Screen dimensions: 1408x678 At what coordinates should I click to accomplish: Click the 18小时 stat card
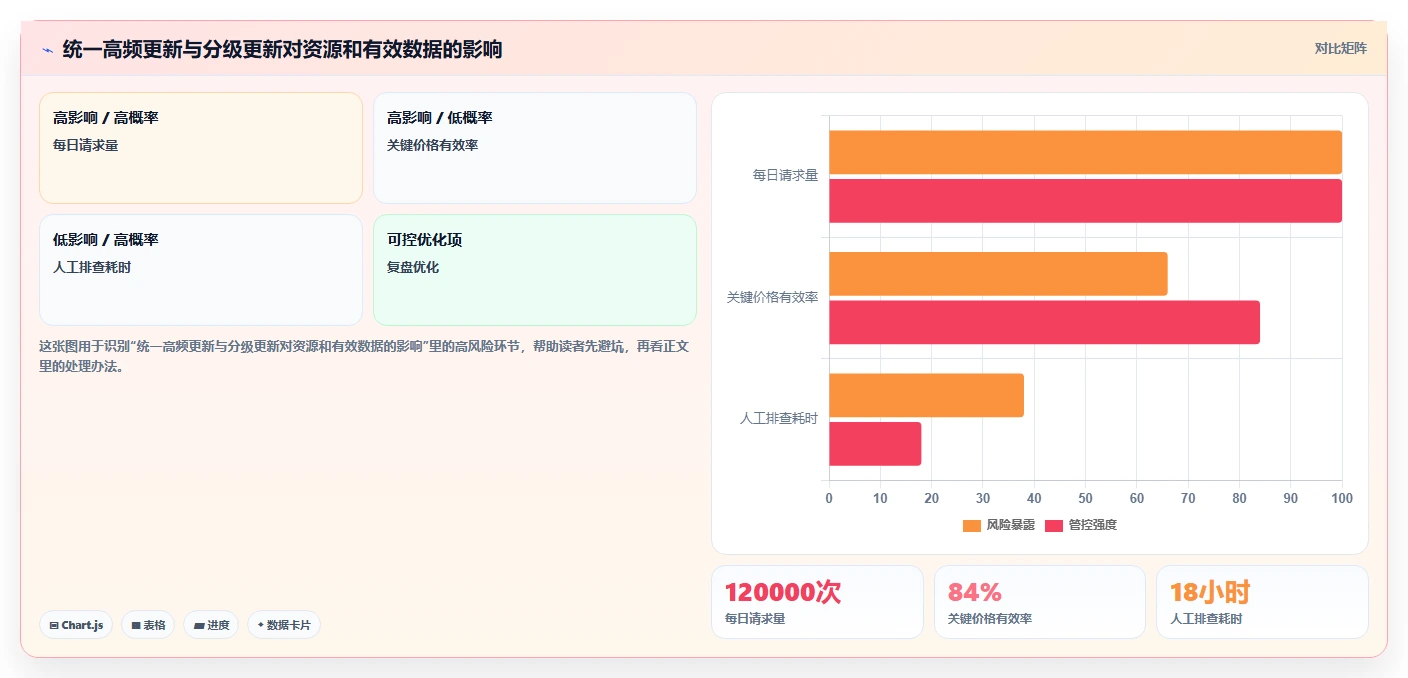coord(1262,602)
